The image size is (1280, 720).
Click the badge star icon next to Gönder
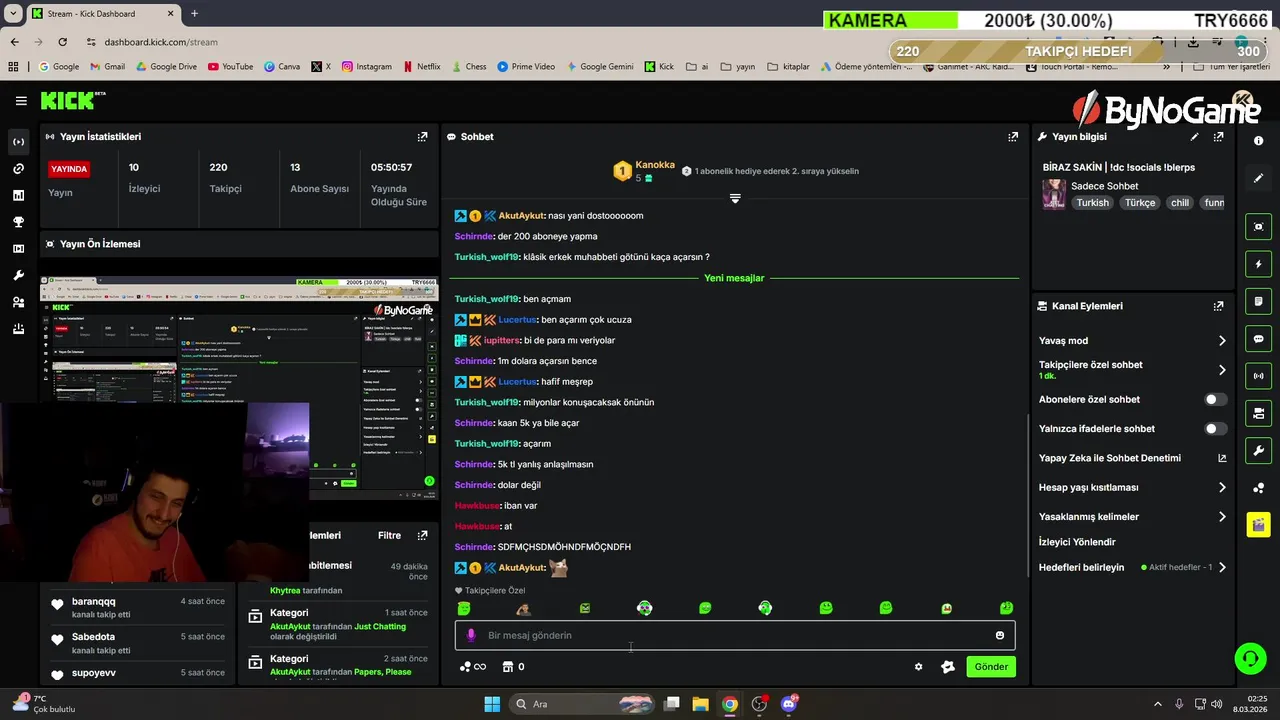coord(948,667)
